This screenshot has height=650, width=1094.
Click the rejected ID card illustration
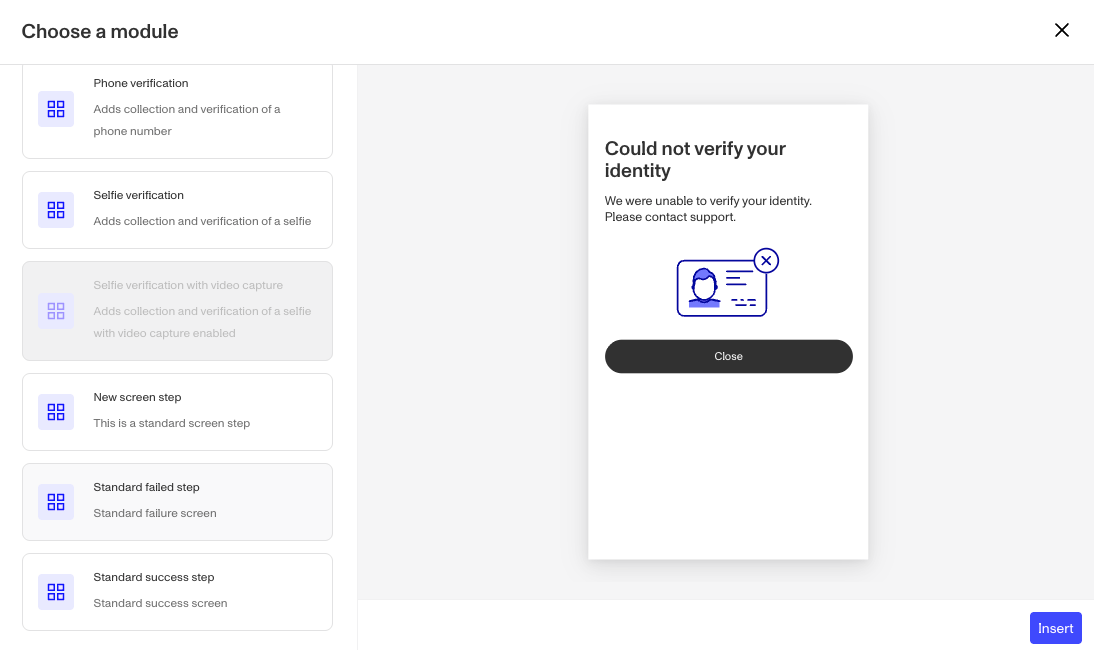[728, 282]
